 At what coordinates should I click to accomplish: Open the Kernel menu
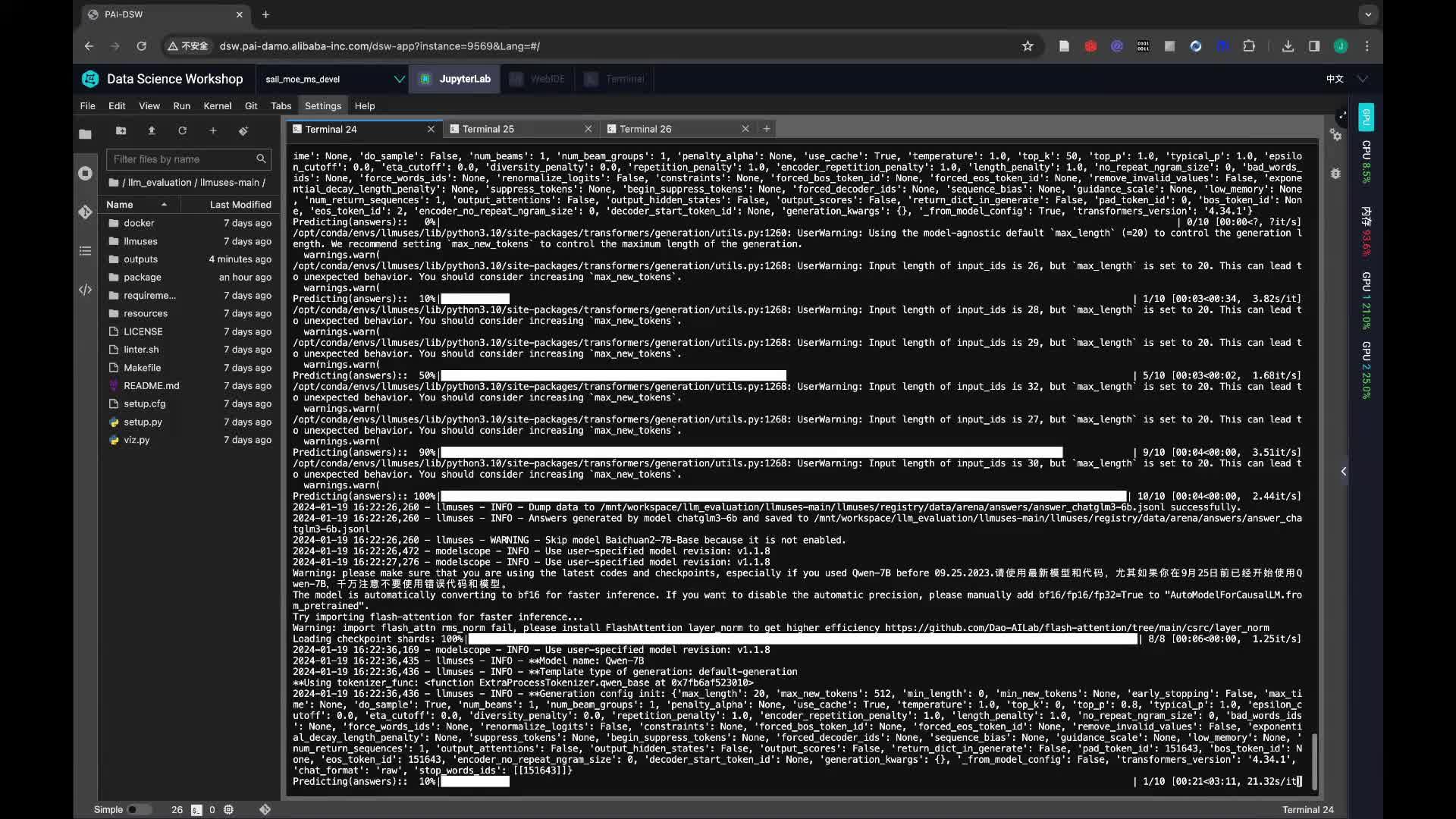tap(217, 106)
